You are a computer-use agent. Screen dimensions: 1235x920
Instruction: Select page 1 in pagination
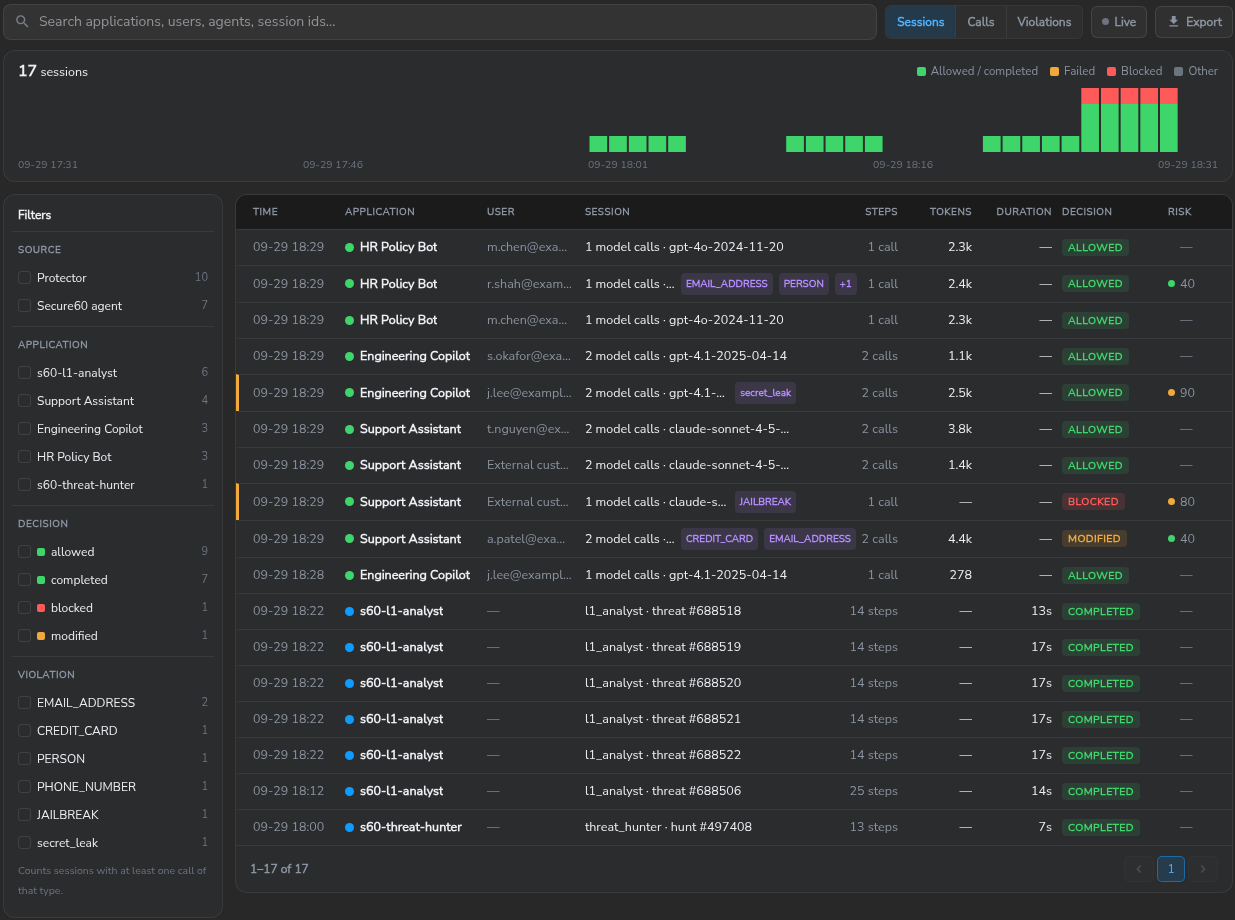[x=1171, y=869]
